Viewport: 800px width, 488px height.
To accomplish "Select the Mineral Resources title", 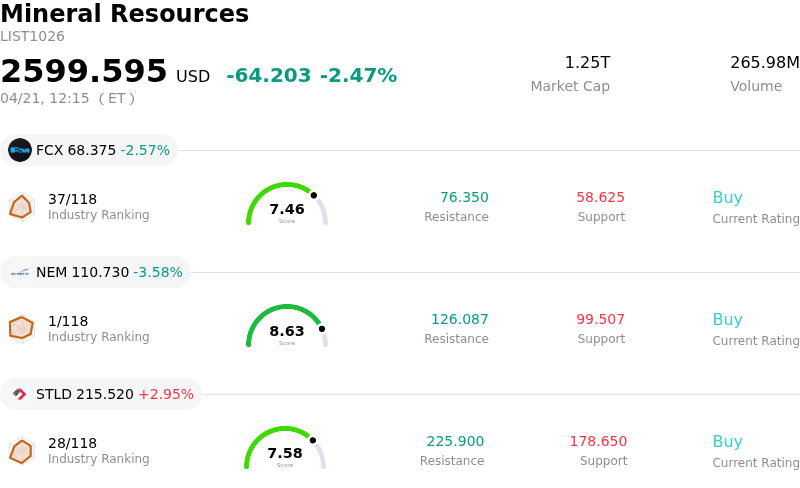I will click(124, 14).
